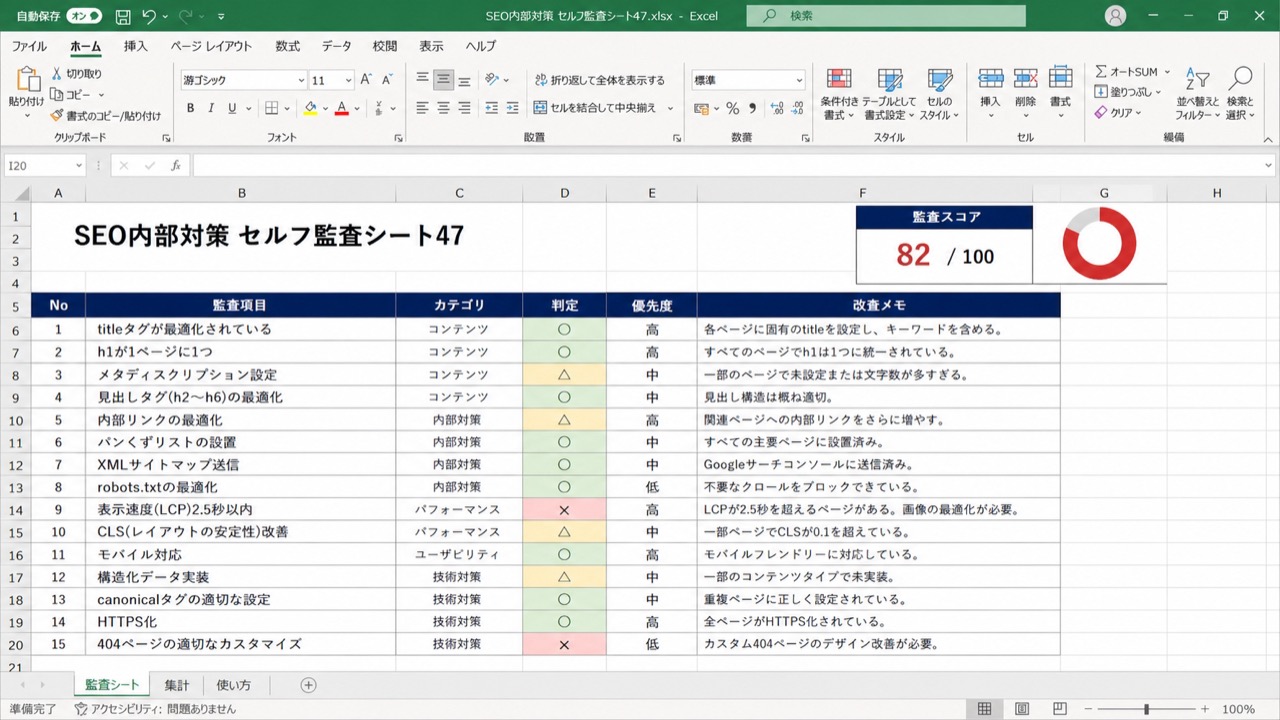Open the font color dropdown arrow
This screenshot has width=1280, height=720.
coord(358,108)
